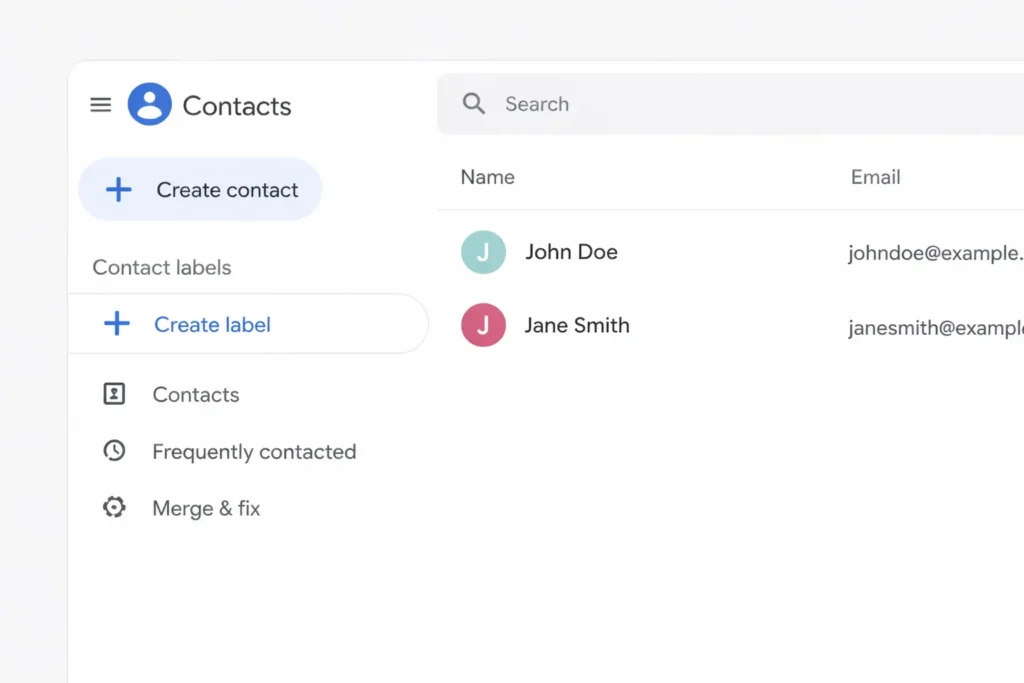Sort contacts by the Name column
This screenshot has width=1024, height=683.
click(x=487, y=177)
